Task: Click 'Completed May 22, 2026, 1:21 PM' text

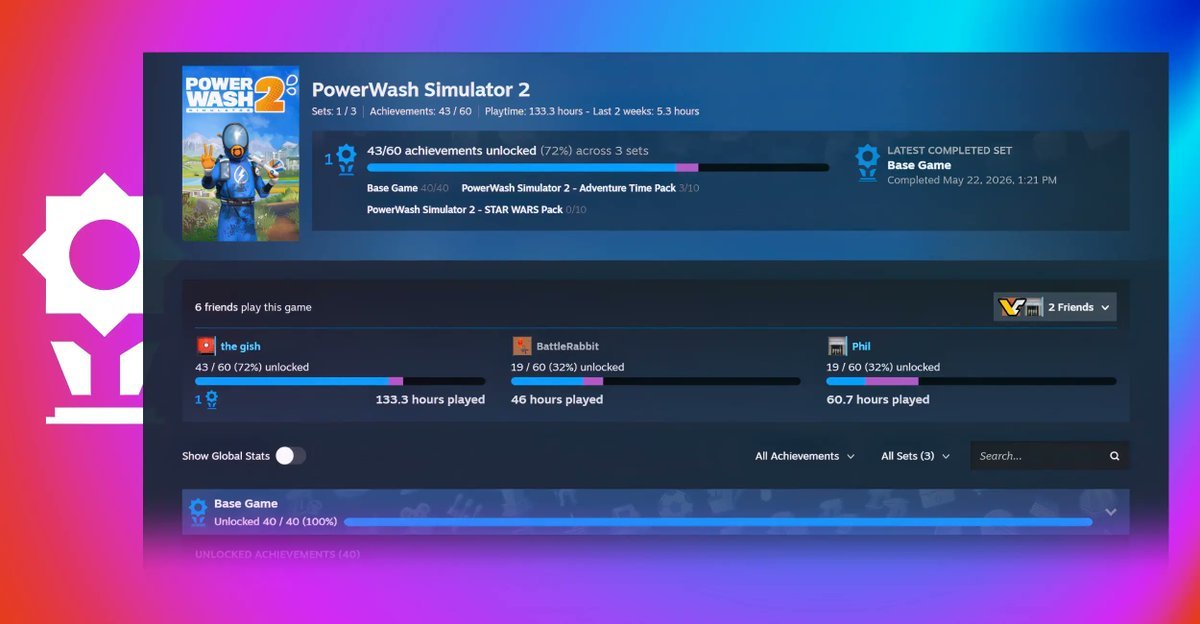Action: coord(972,180)
